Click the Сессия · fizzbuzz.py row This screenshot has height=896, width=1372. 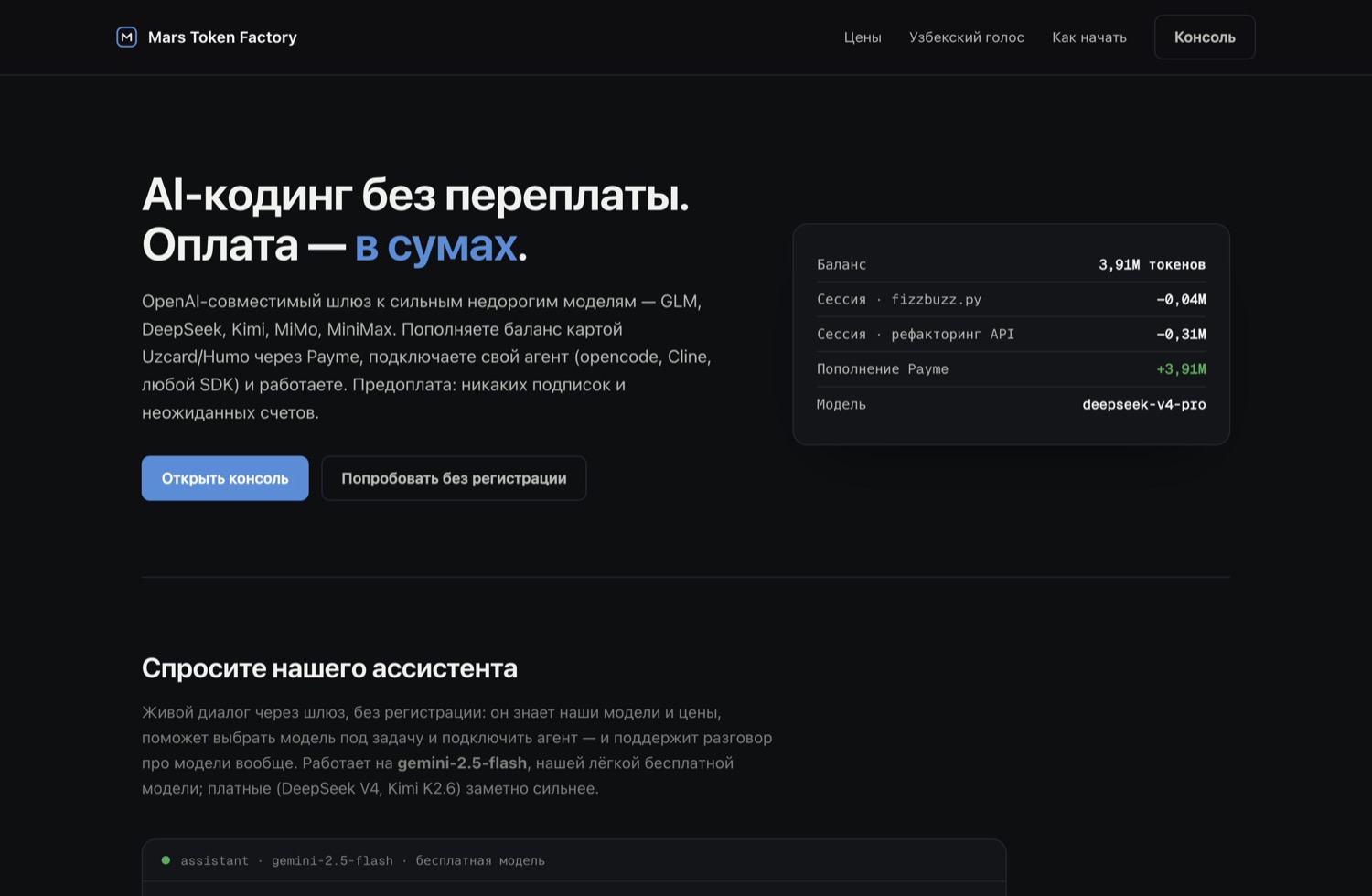1011,299
